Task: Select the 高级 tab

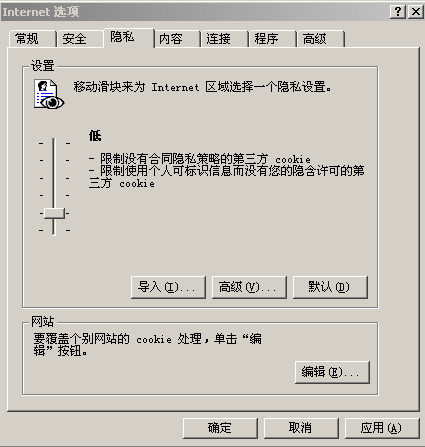Action: tap(320, 39)
